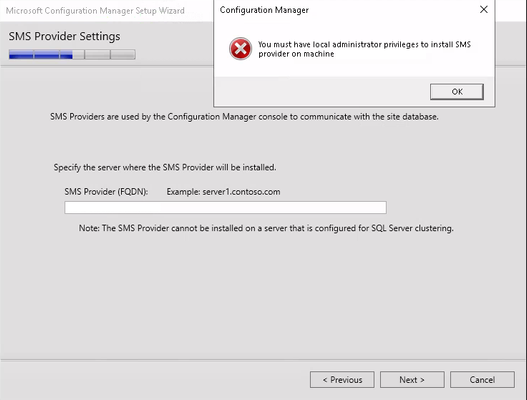527x400 pixels.
Task: Close the Configuration Manager error dialog
Action: click(484, 9)
